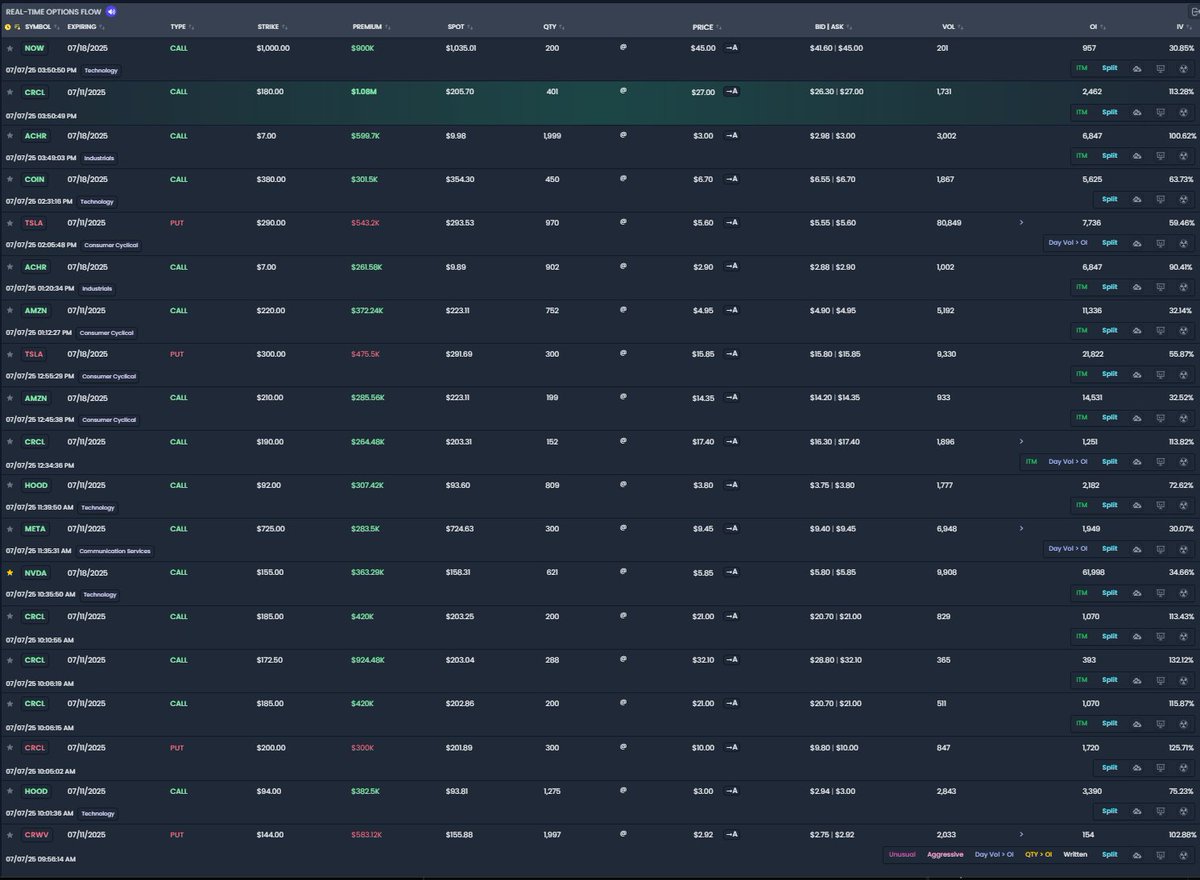Click the Aggressive tag in CRWV row
This screenshot has width=1200, height=880.
point(945,855)
